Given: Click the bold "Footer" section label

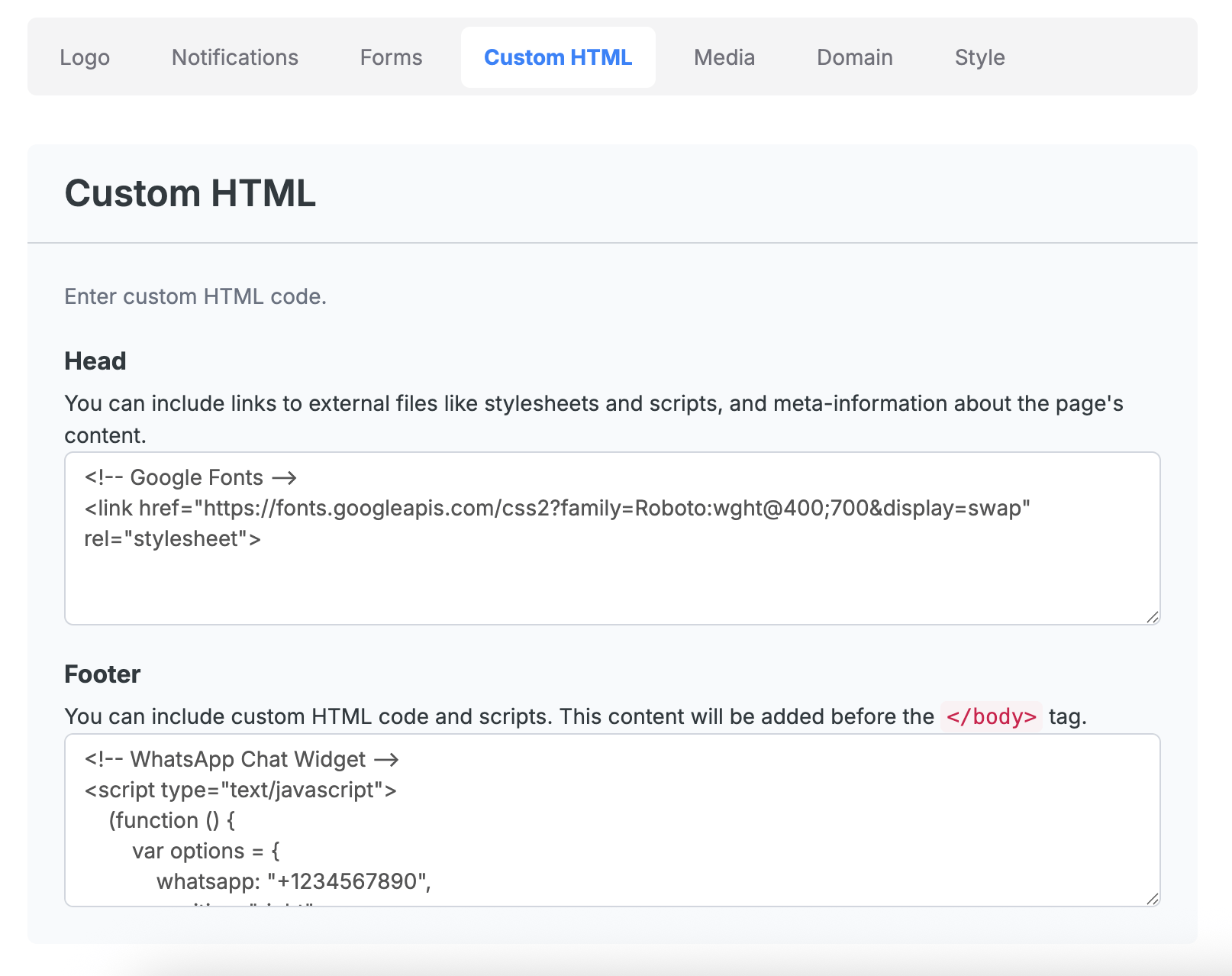Looking at the screenshot, I should click(102, 674).
